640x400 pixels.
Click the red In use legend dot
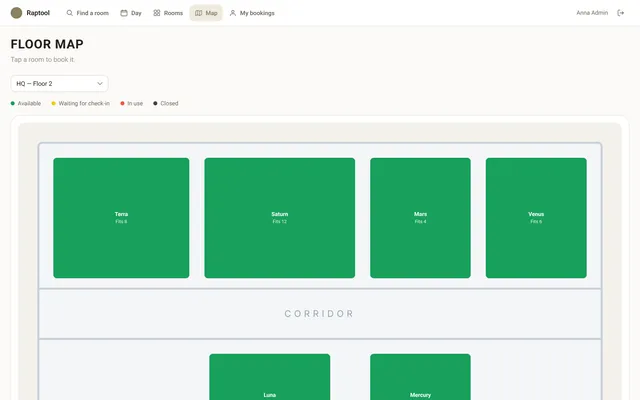click(122, 103)
